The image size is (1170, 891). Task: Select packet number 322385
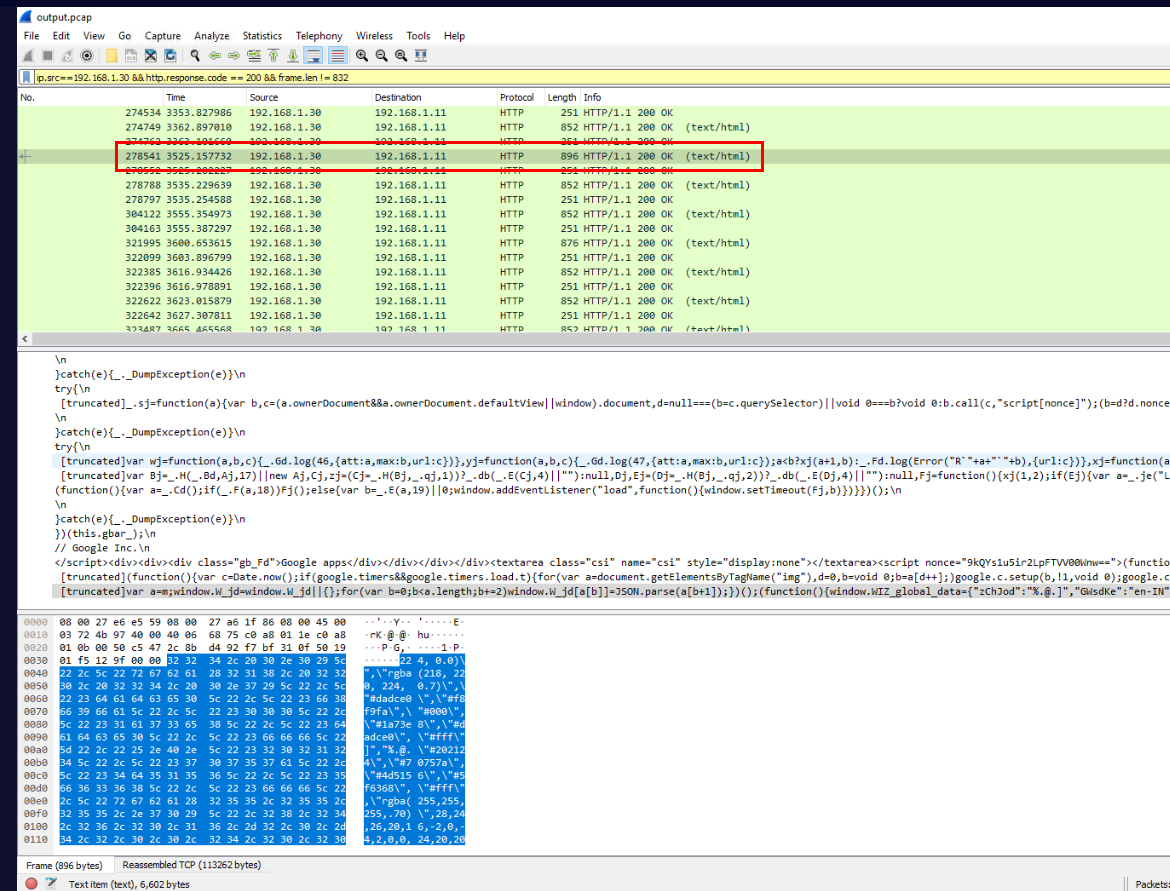[x=594, y=272]
